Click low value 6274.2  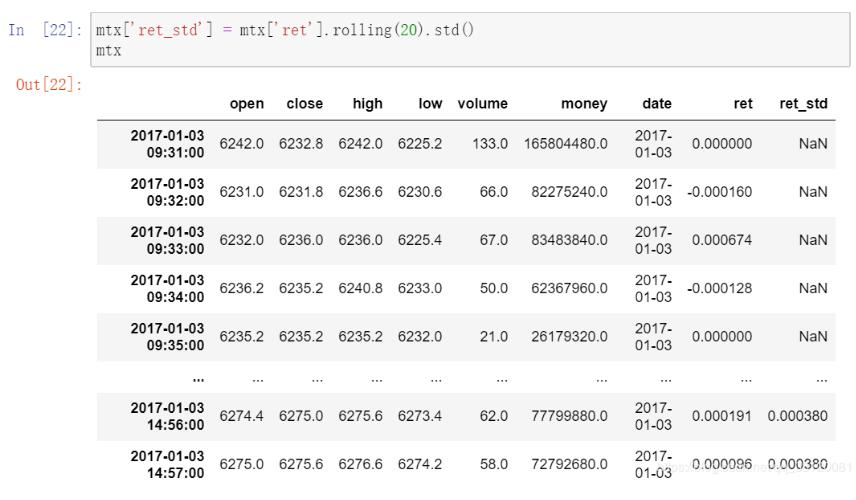click(x=420, y=465)
